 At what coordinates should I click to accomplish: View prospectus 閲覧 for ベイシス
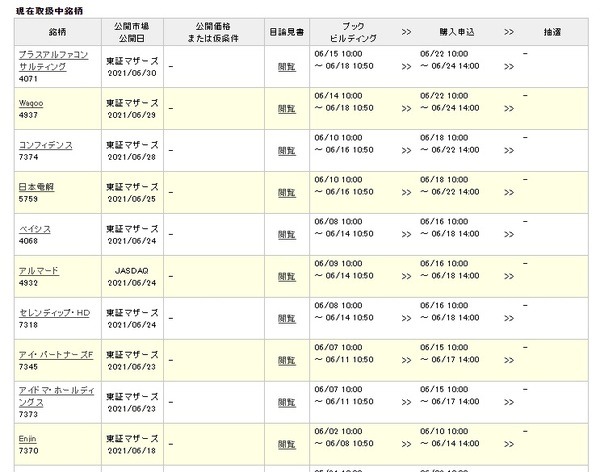point(287,234)
